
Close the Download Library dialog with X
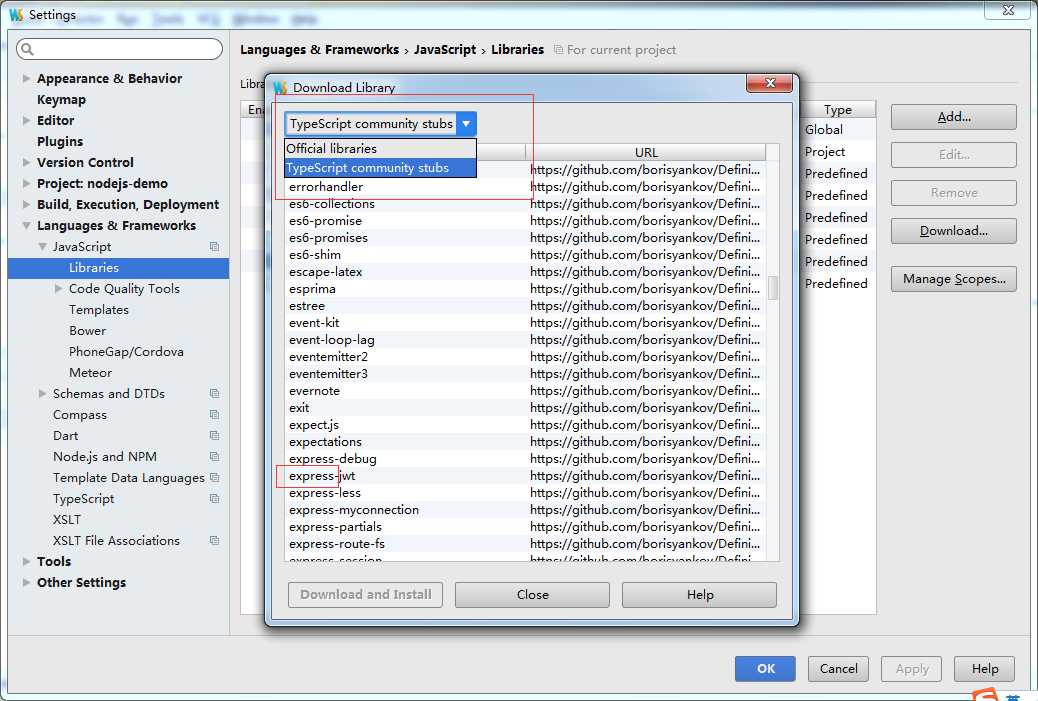(769, 83)
